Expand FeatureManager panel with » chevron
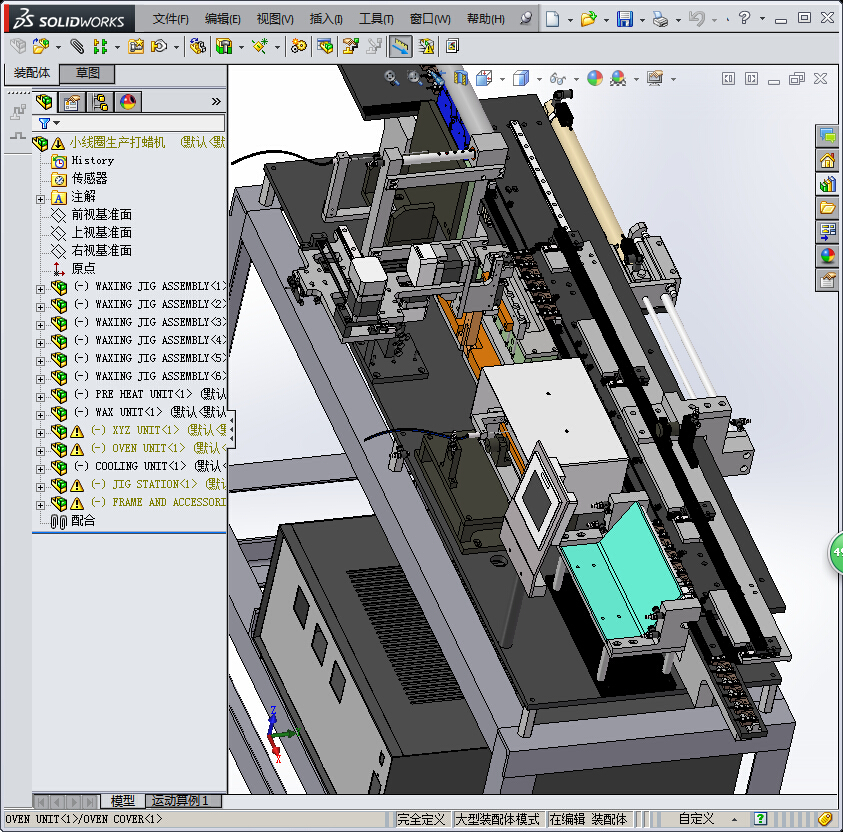 [216, 102]
